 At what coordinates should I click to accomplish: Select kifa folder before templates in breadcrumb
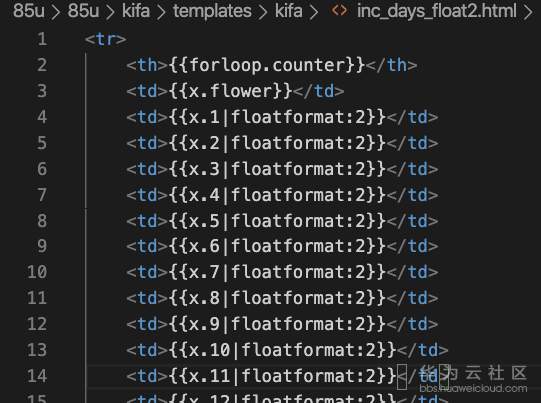click(136, 11)
